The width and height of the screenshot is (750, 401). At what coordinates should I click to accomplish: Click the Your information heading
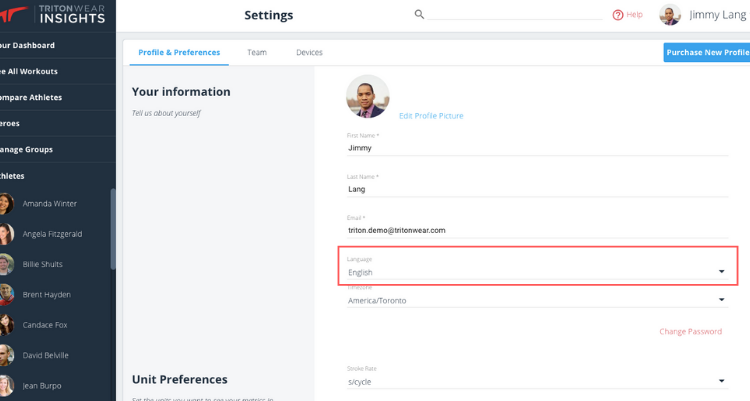point(181,91)
